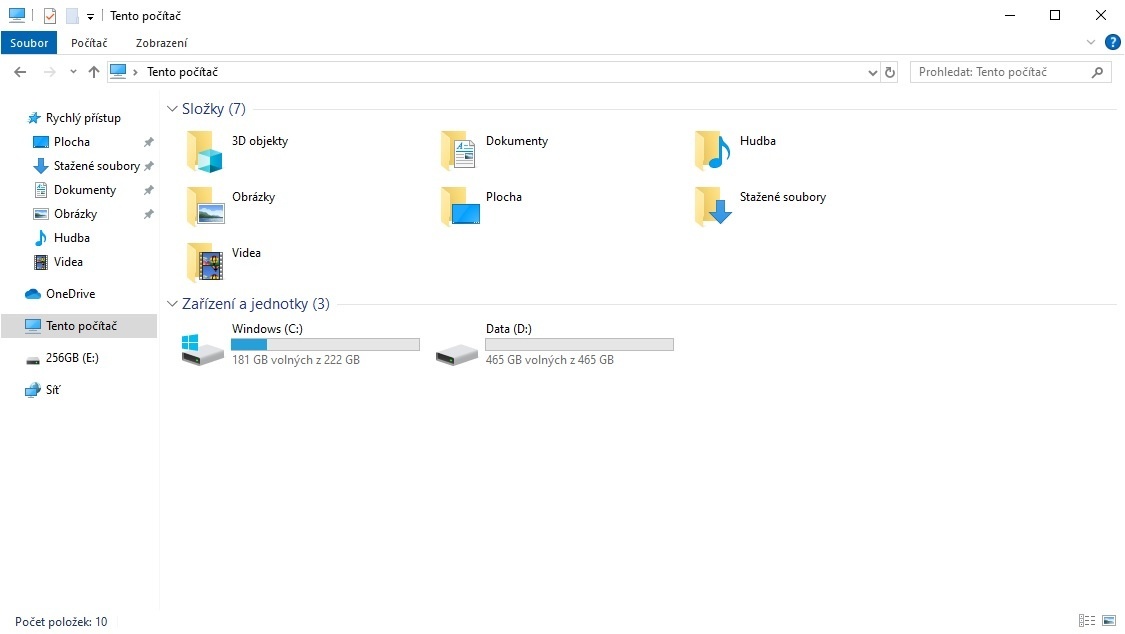Switch to Large icons view in status bar
The height and width of the screenshot is (634, 1125).
point(1109,621)
